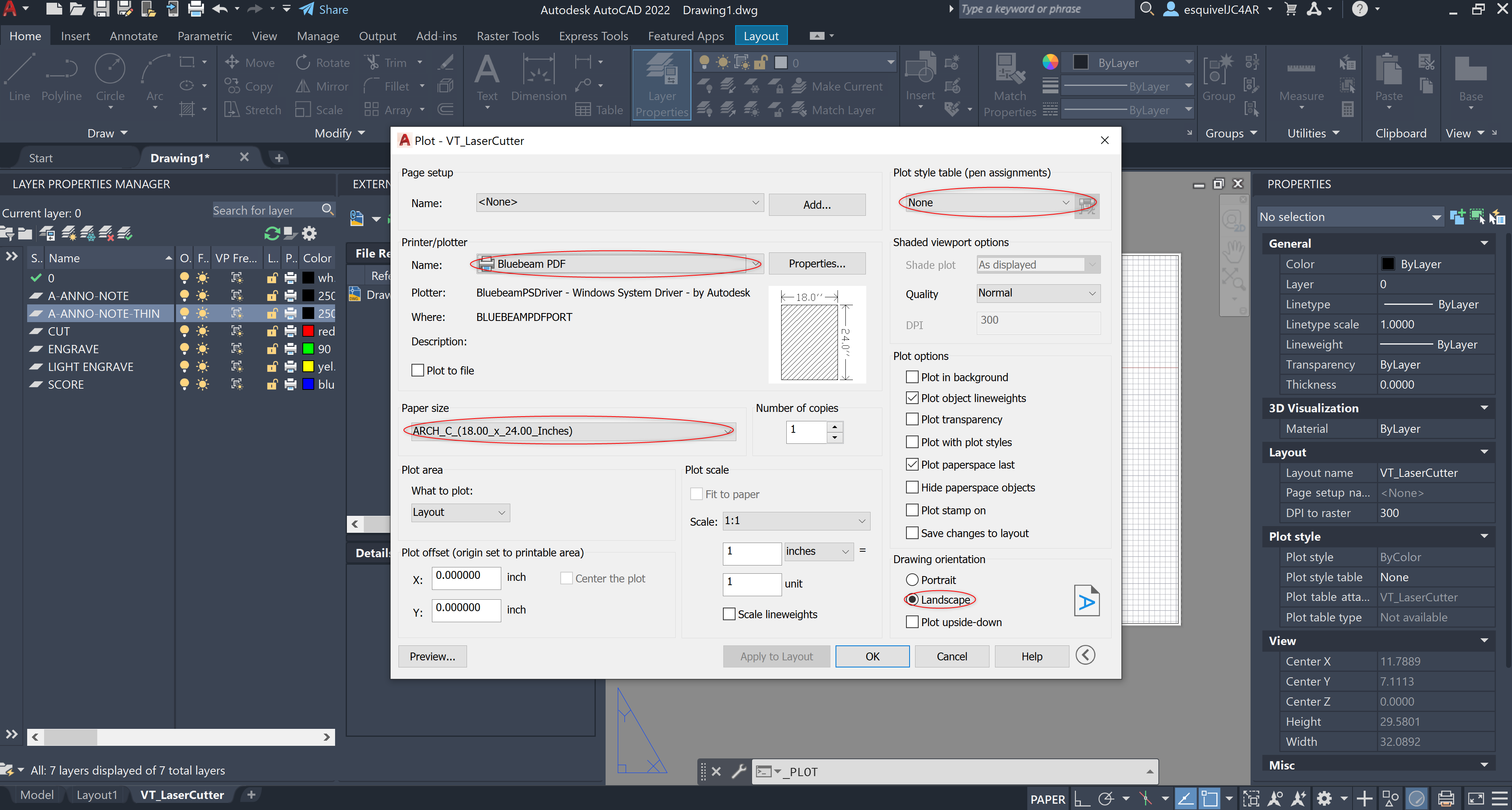Select the Portrait orientation radio button
Viewport: 1512px width, 810px height.
point(912,580)
